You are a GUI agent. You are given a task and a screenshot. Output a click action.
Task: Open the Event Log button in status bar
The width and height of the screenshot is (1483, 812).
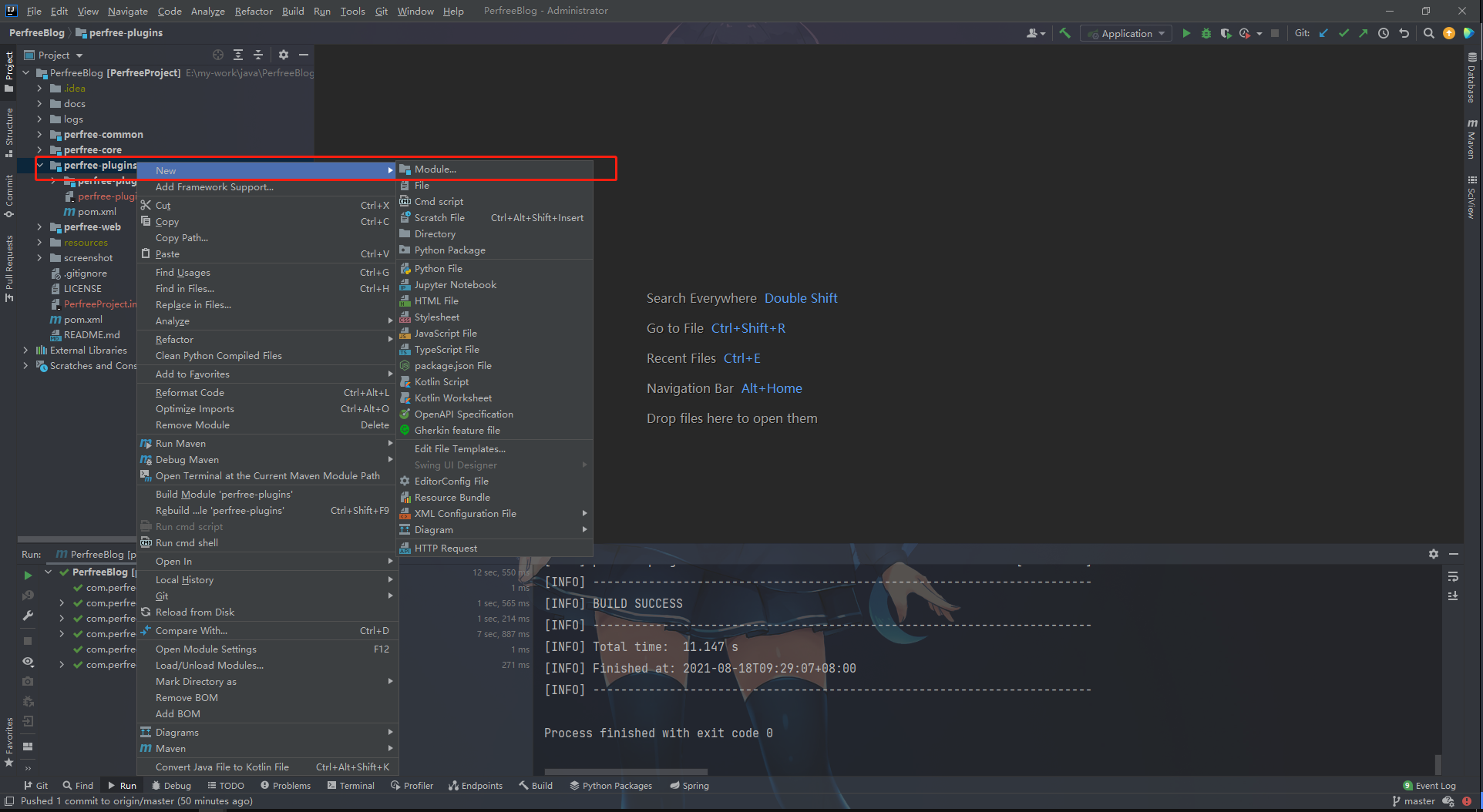(x=1429, y=785)
